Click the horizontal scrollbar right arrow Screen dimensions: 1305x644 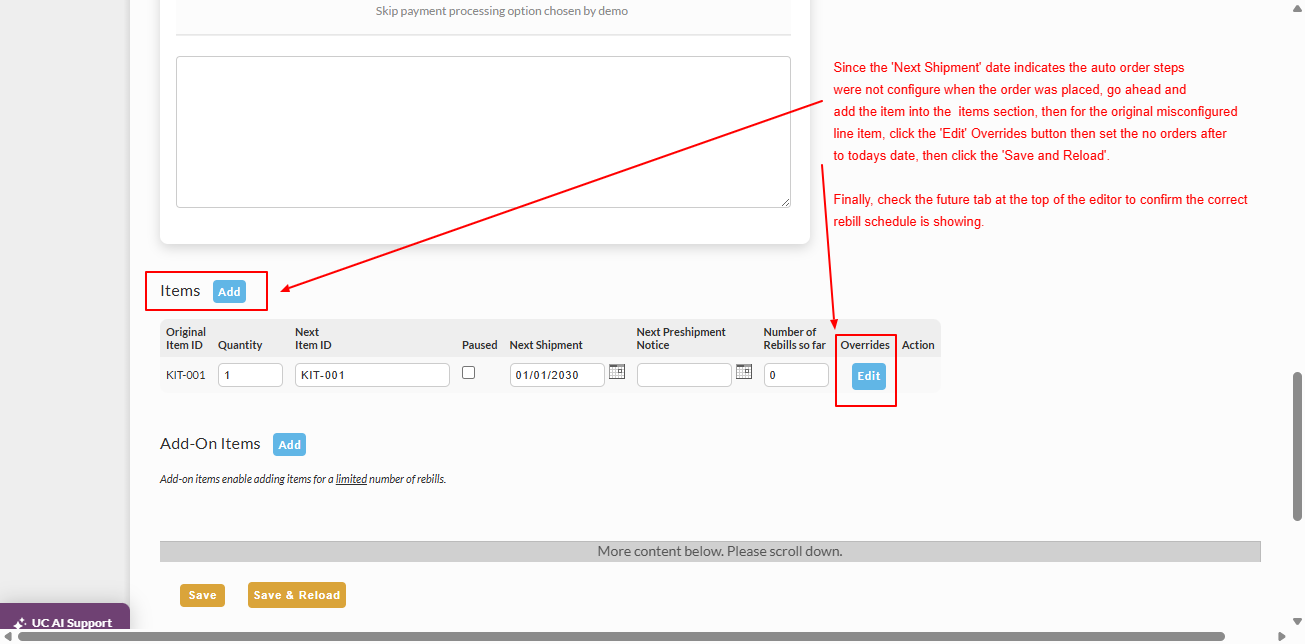pos(1282,636)
